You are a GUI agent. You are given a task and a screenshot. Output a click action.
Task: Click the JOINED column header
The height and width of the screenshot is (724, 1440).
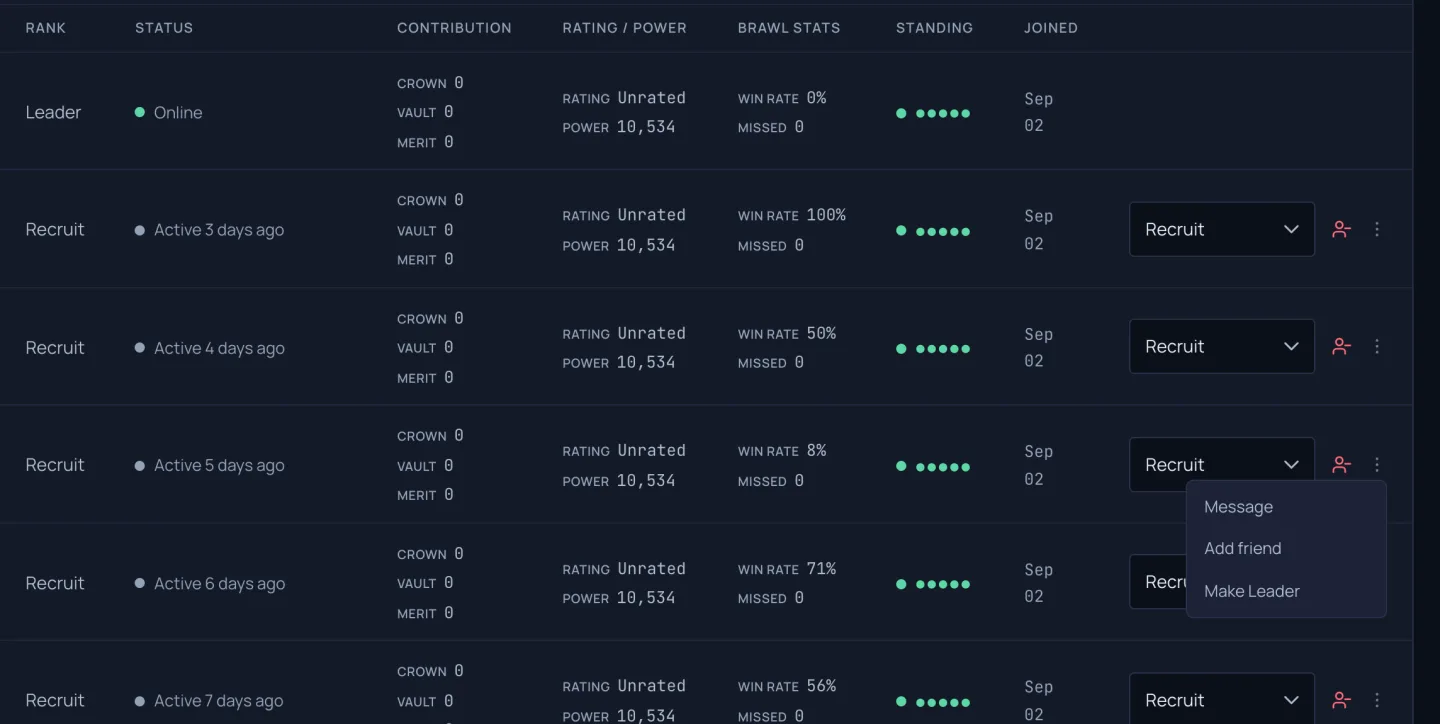tap(1051, 28)
